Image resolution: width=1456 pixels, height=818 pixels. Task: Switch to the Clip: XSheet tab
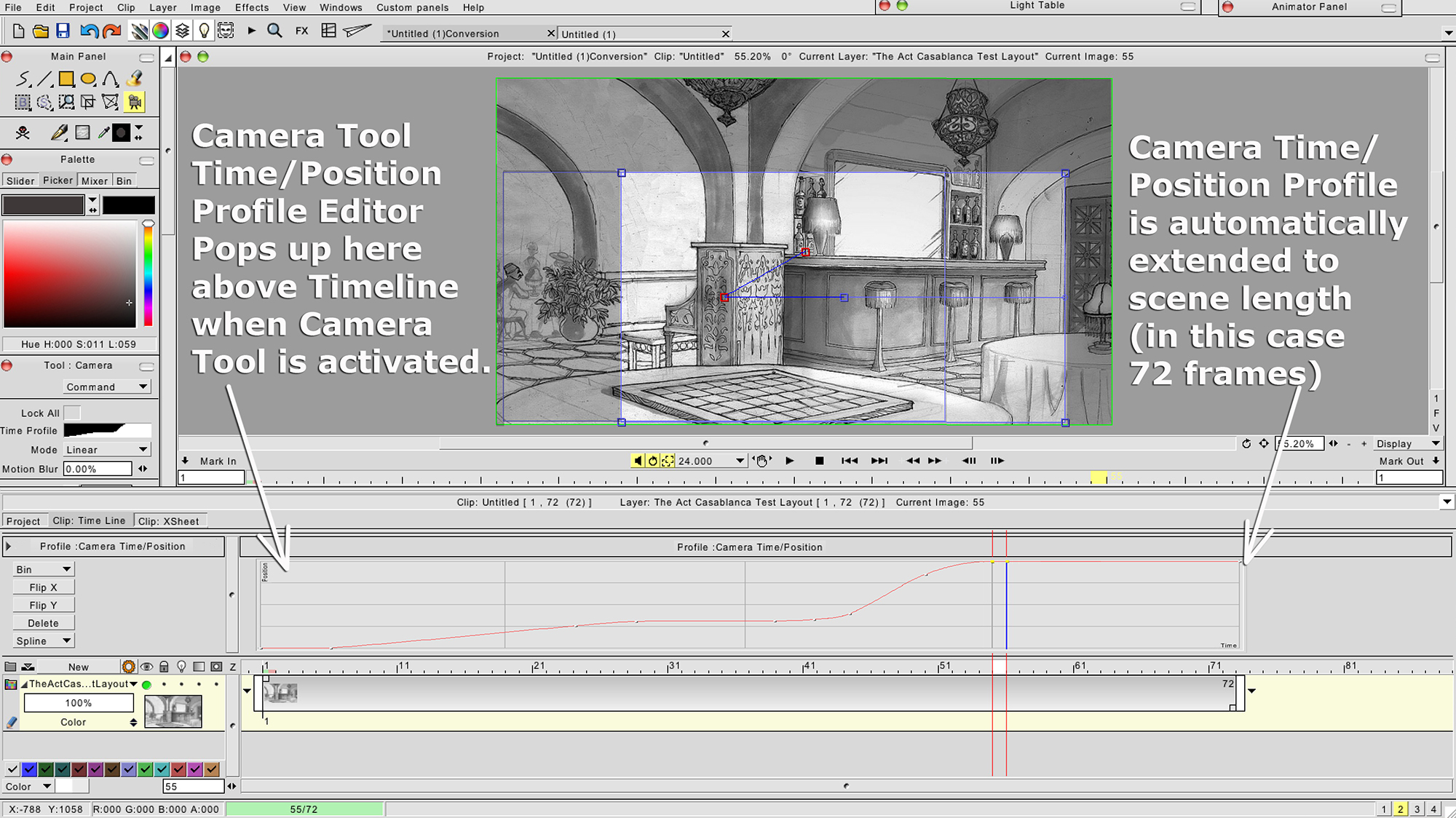[x=169, y=521]
